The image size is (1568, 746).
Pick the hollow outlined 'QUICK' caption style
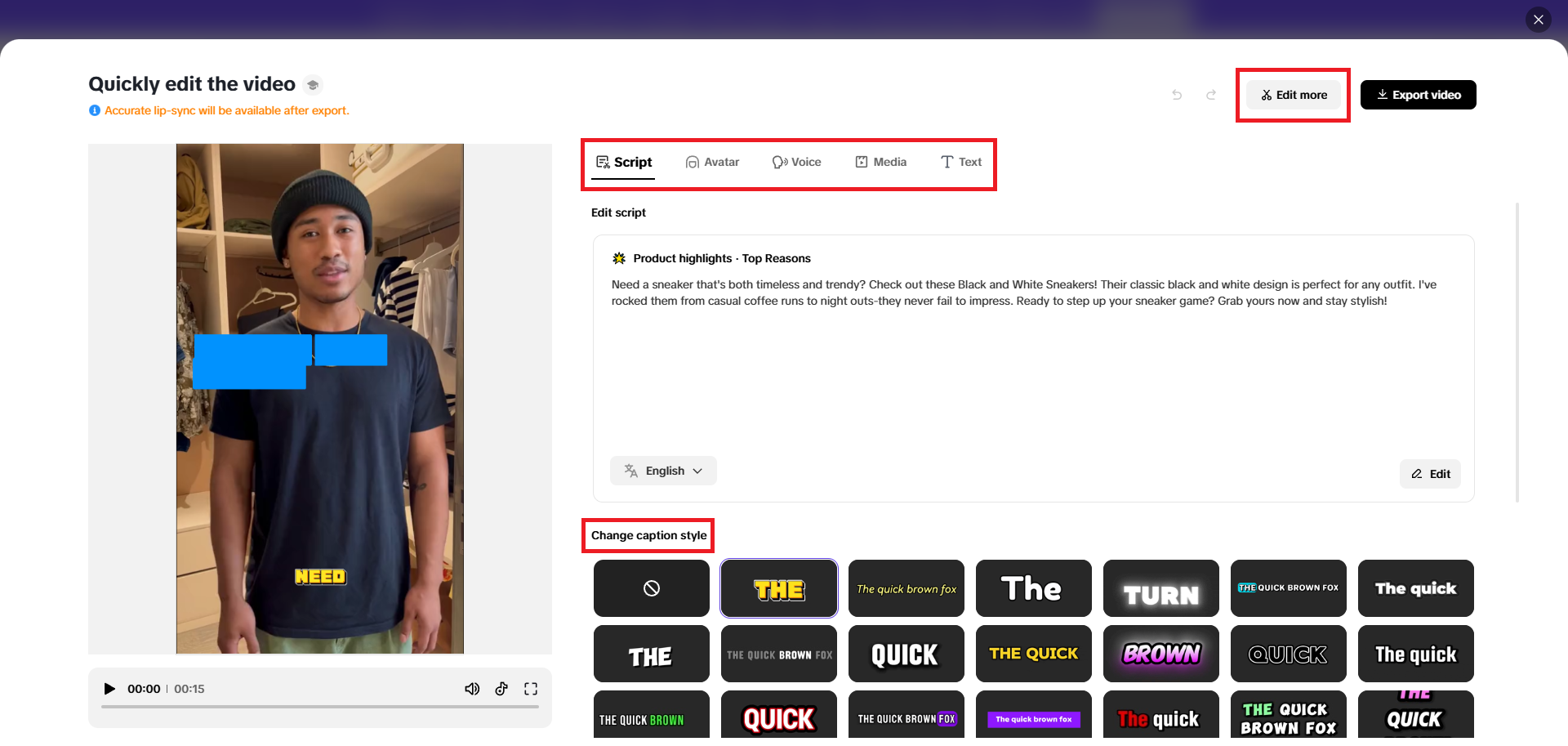[1289, 654]
